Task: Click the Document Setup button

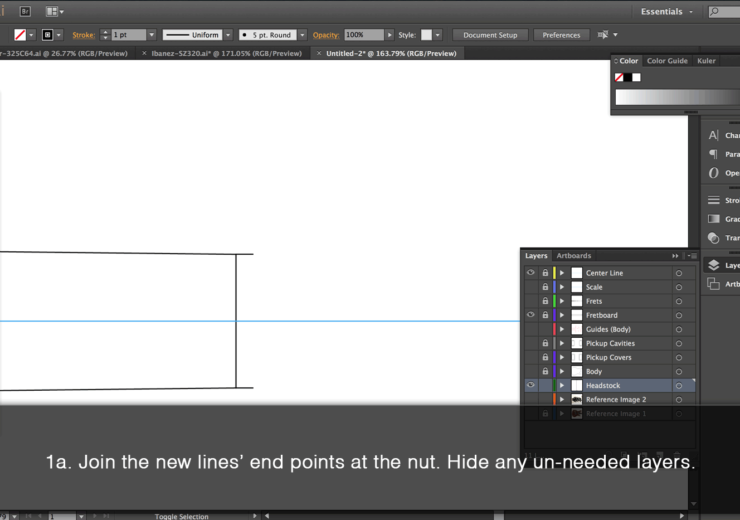Action: tap(490, 35)
